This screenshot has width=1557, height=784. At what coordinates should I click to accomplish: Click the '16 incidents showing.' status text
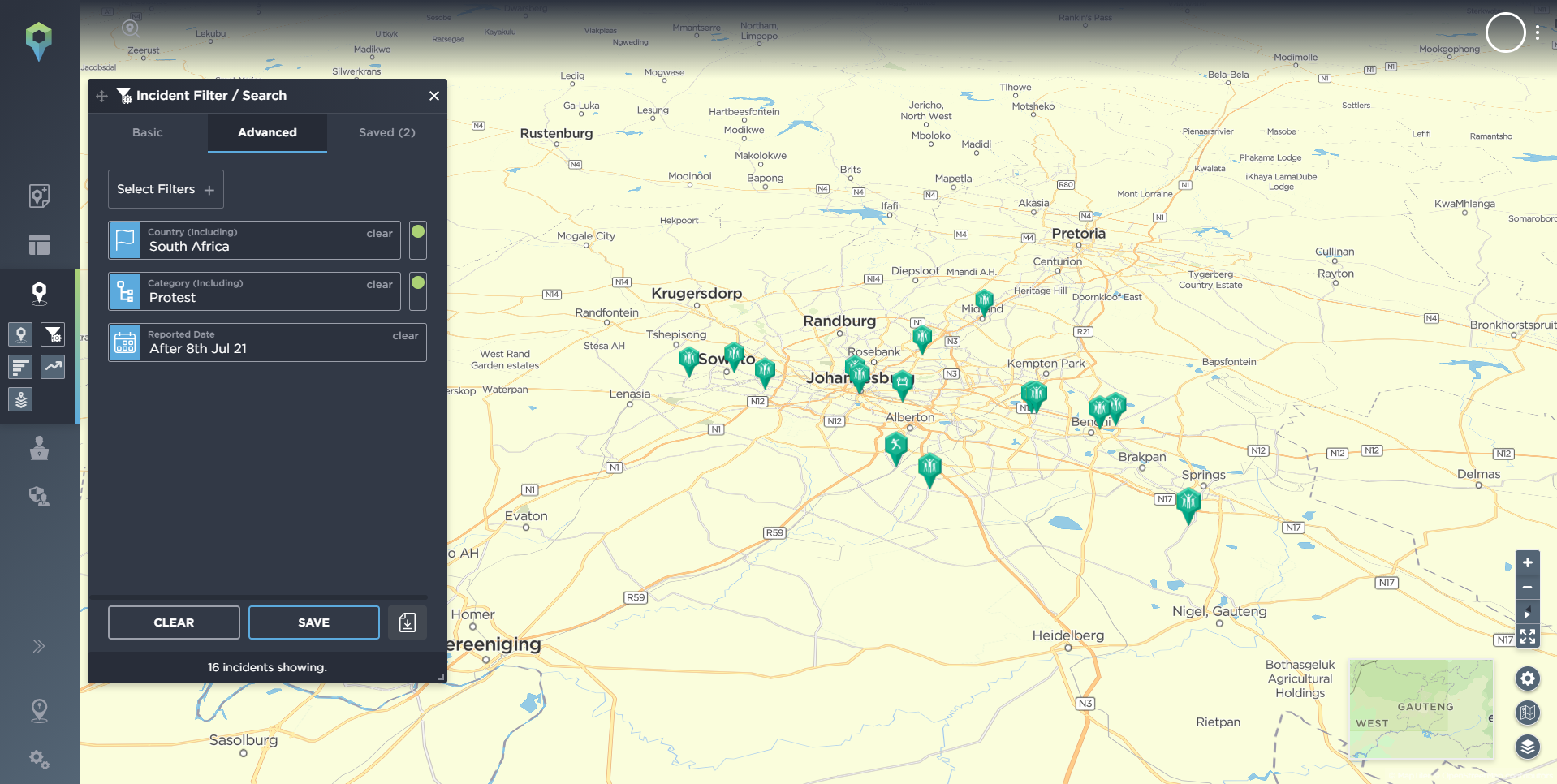(x=267, y=667)
